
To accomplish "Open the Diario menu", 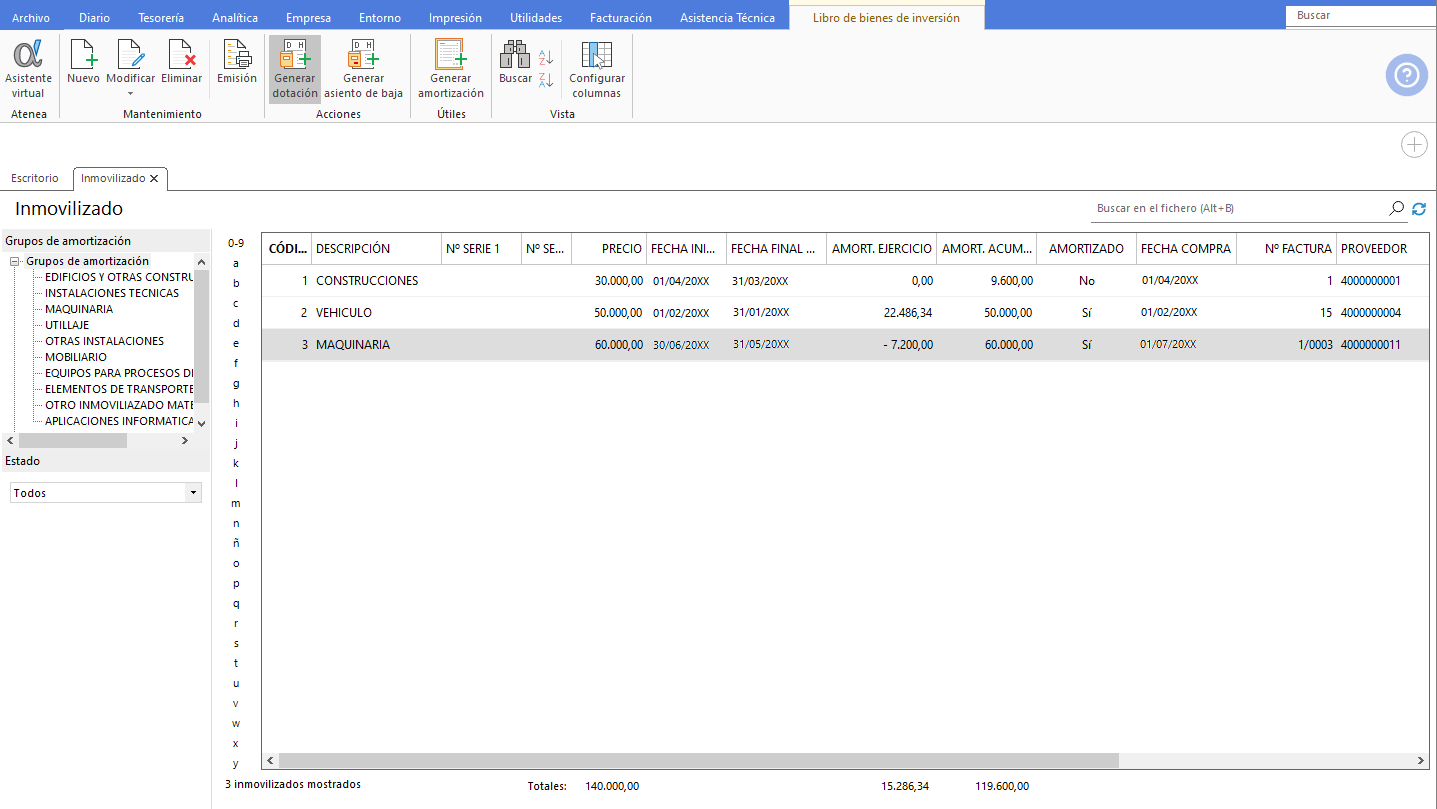I will click(94, 18).
